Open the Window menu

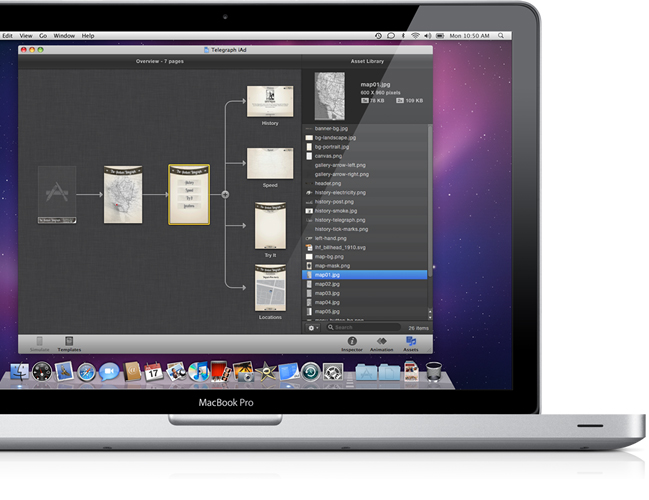64,36
